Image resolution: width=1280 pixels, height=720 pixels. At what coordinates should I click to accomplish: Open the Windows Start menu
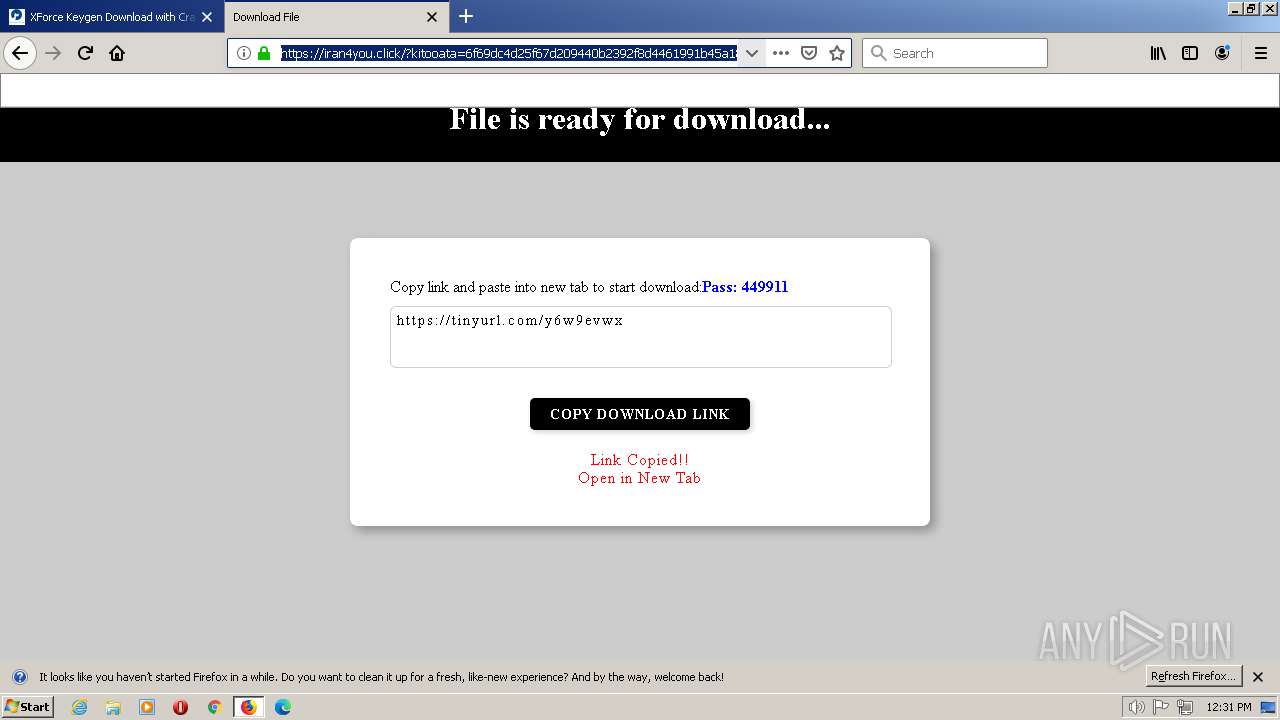coord(28,706)
